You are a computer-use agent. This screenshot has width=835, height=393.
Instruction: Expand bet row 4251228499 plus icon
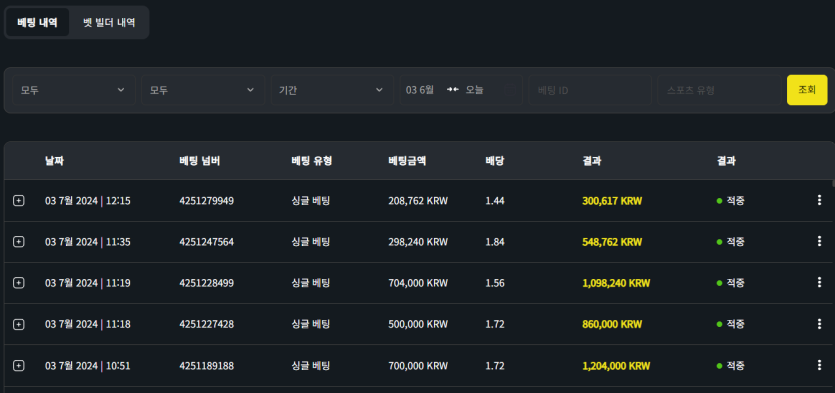pos(19,283)
